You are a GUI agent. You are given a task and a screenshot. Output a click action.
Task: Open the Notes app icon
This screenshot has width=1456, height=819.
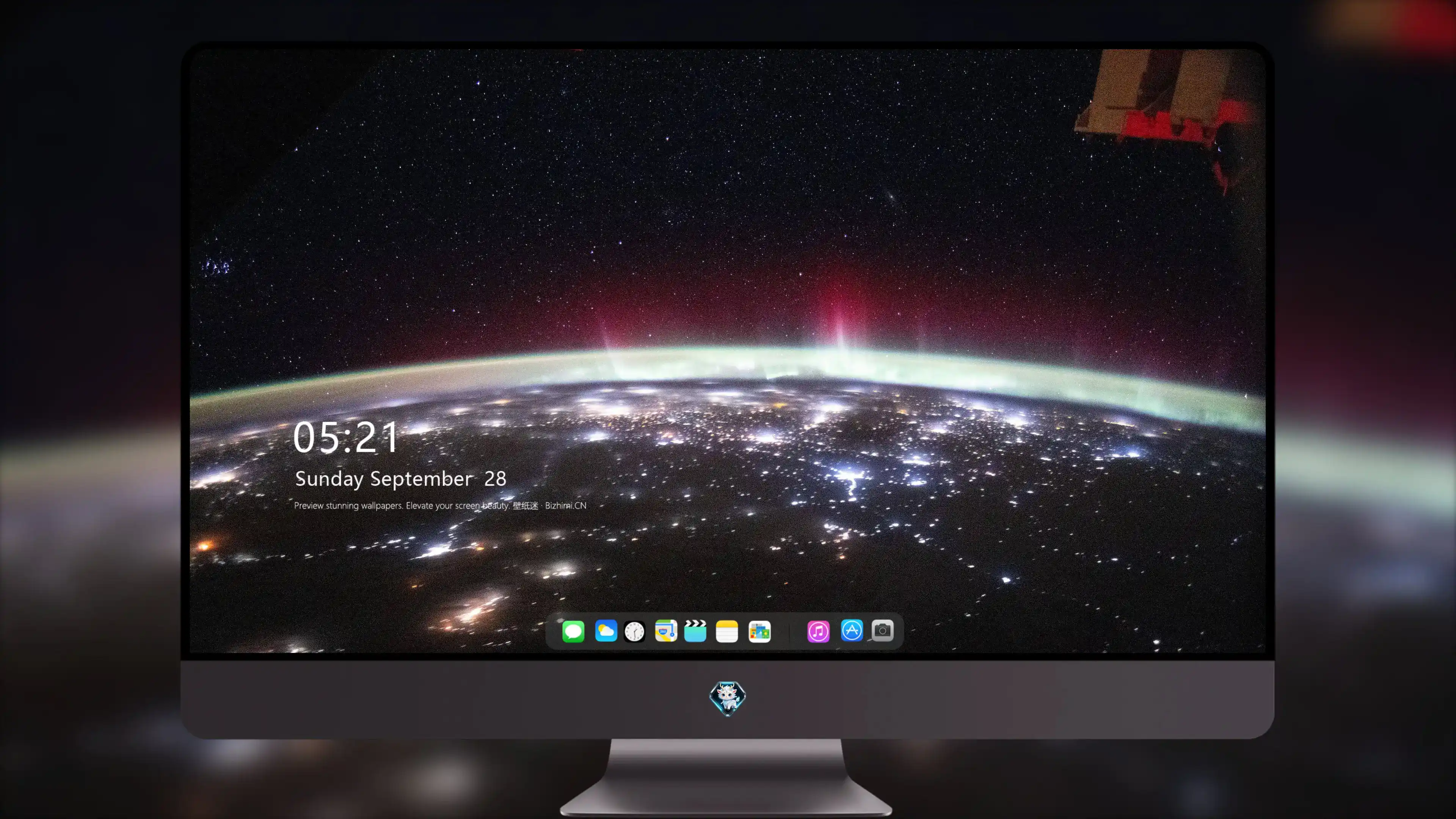pyautogui.click(x=727, y=631)
